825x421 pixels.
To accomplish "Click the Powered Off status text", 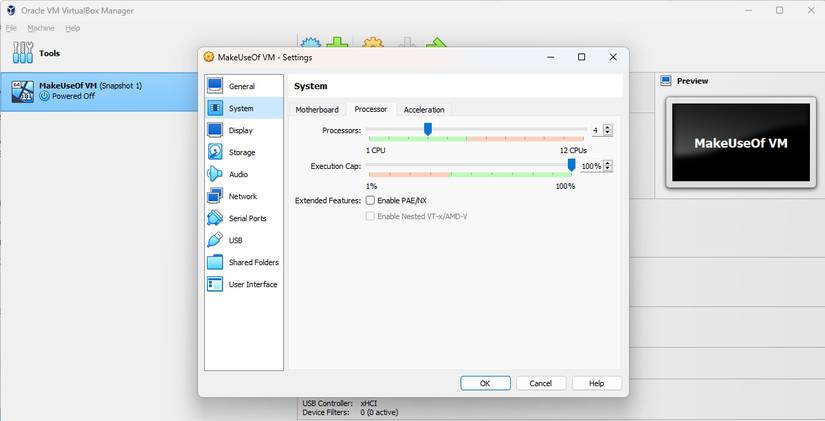I will point(73,96).
